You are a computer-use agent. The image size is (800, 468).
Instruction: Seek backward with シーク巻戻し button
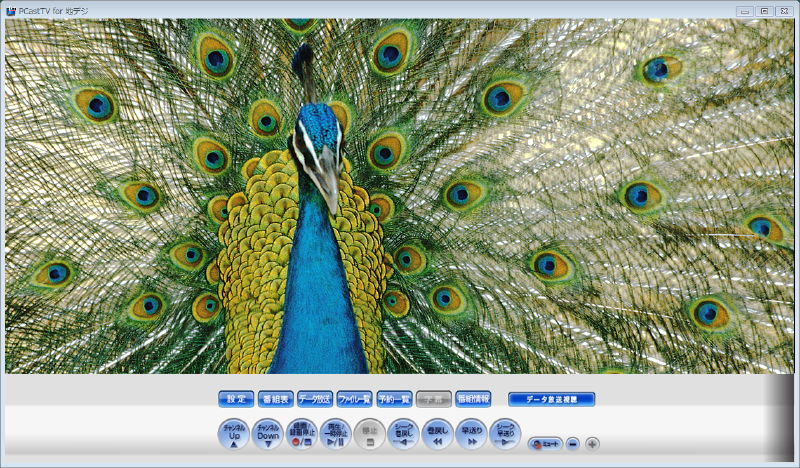404,434
